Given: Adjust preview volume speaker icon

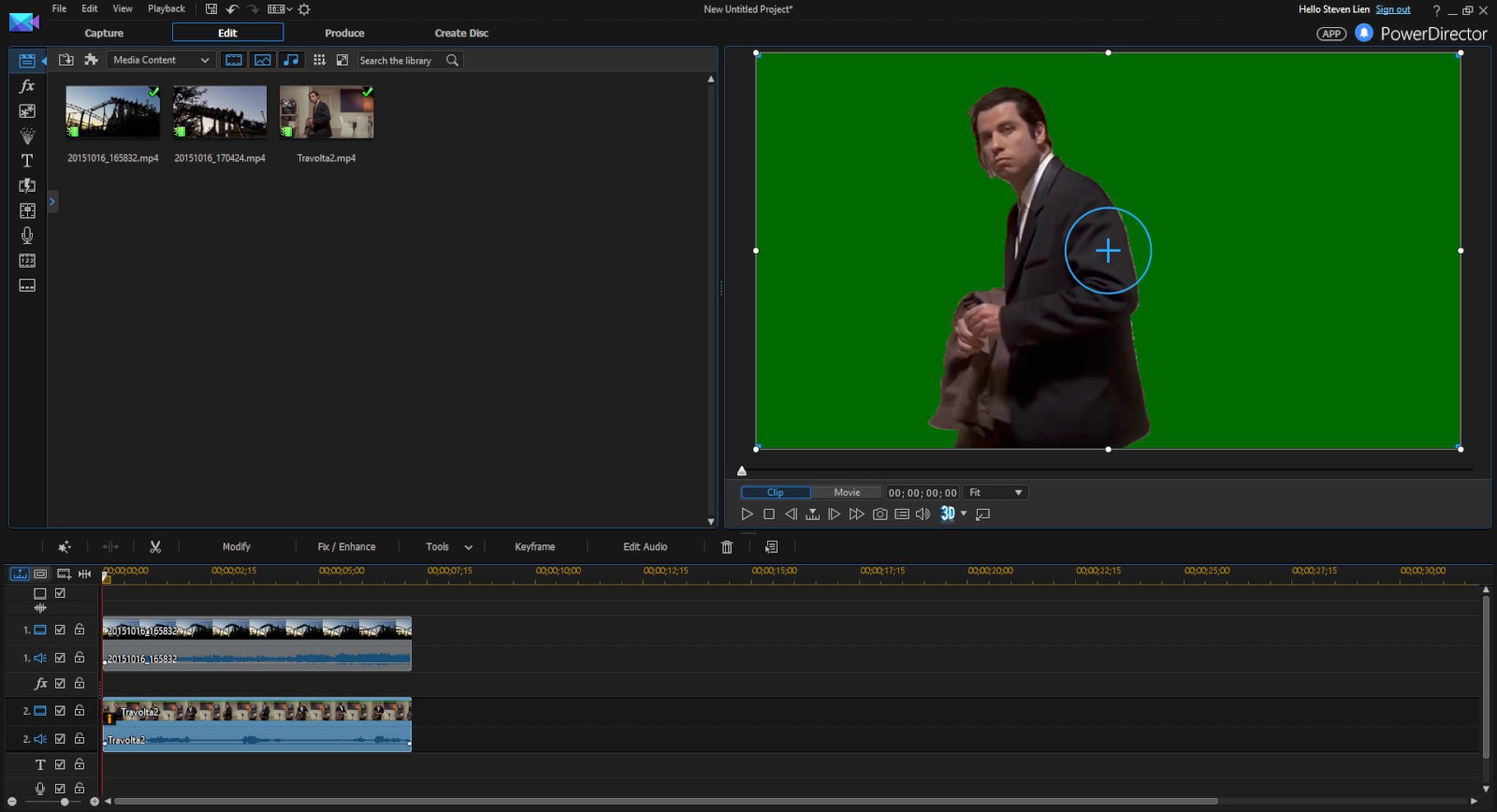Looking at the screenshot, I should (x=923, y=514).
